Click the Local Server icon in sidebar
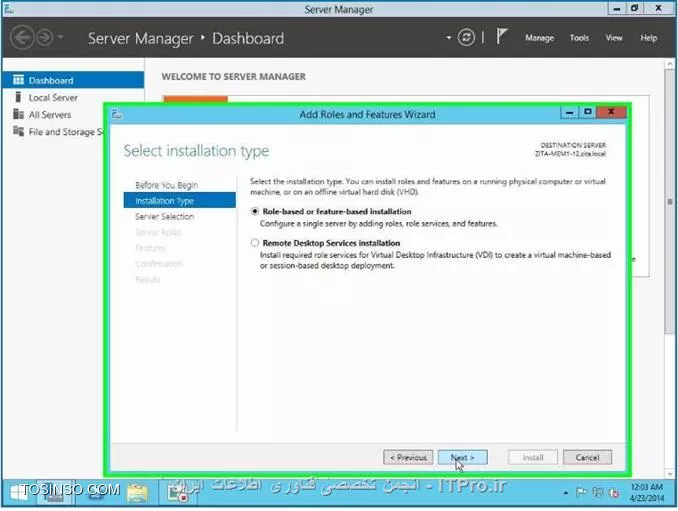Image resolution: width=678 pixels, height=511 pixels. click(x=18, y=97)
